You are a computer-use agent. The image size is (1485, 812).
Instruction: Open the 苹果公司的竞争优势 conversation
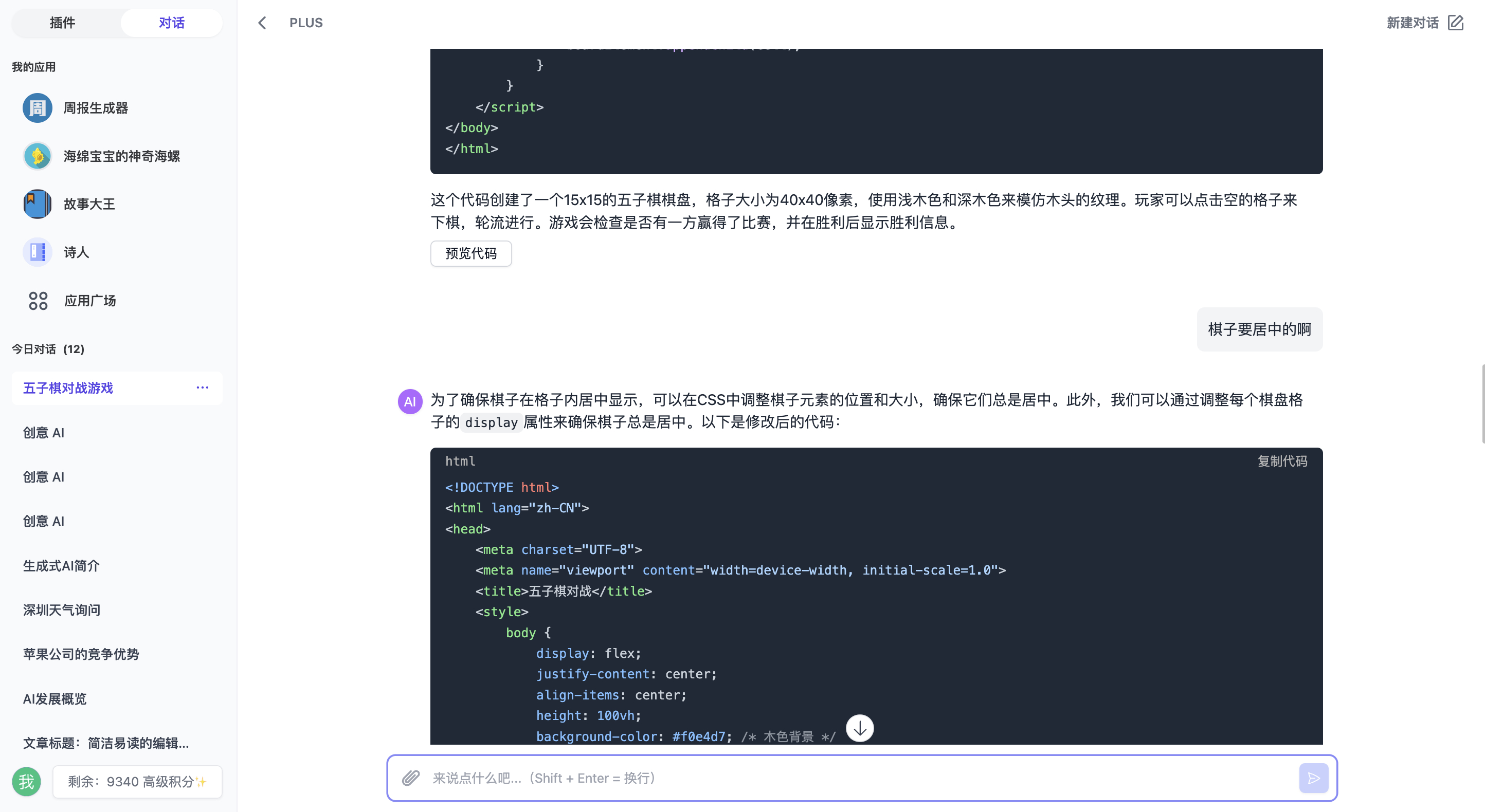point(81,654)
